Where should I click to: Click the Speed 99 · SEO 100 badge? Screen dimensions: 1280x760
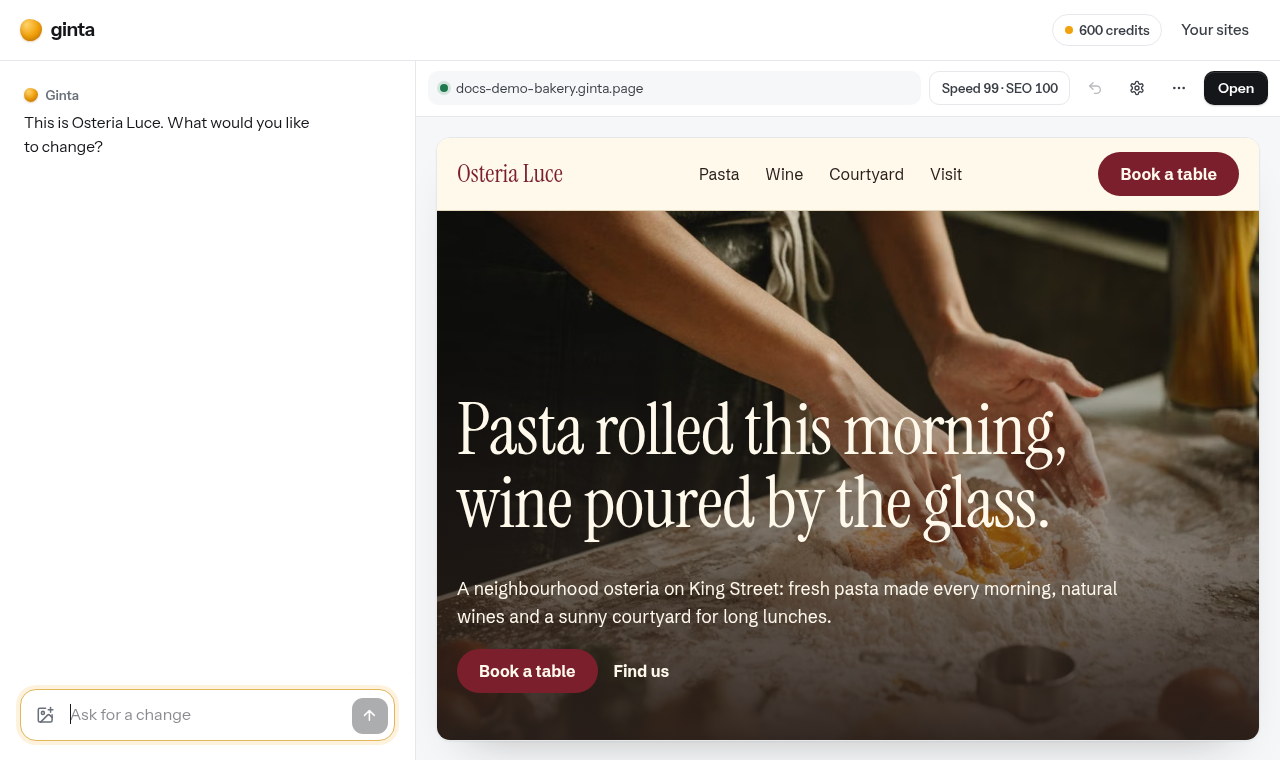coord(1000,88)
